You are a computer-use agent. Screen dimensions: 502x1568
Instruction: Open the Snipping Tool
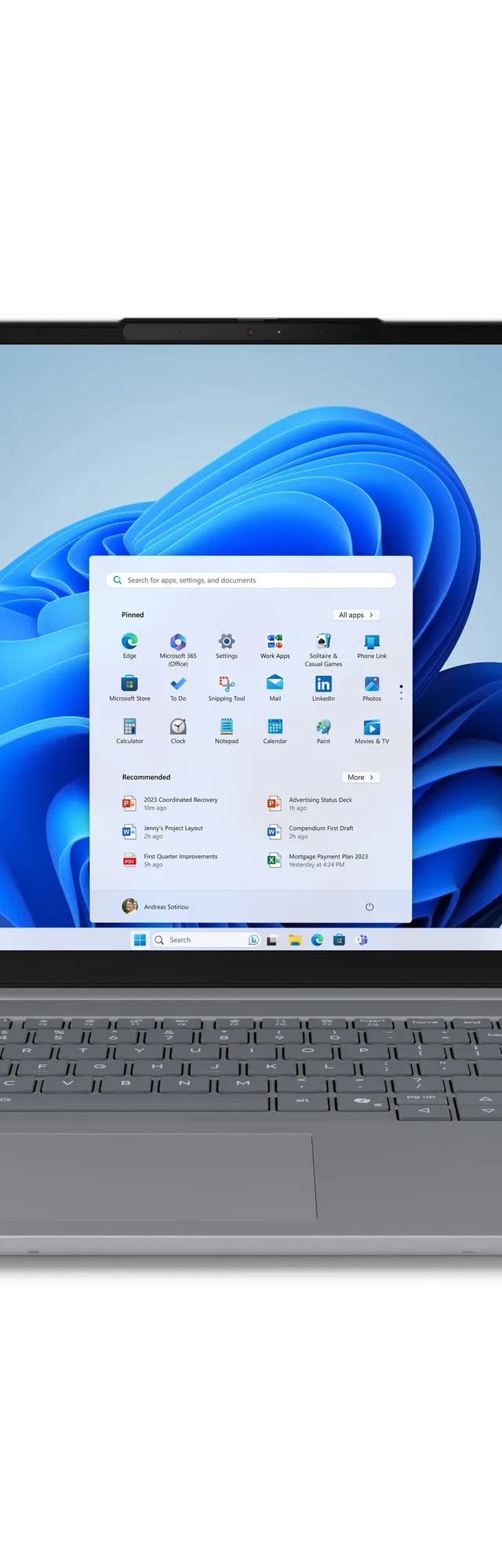point(227,688)
